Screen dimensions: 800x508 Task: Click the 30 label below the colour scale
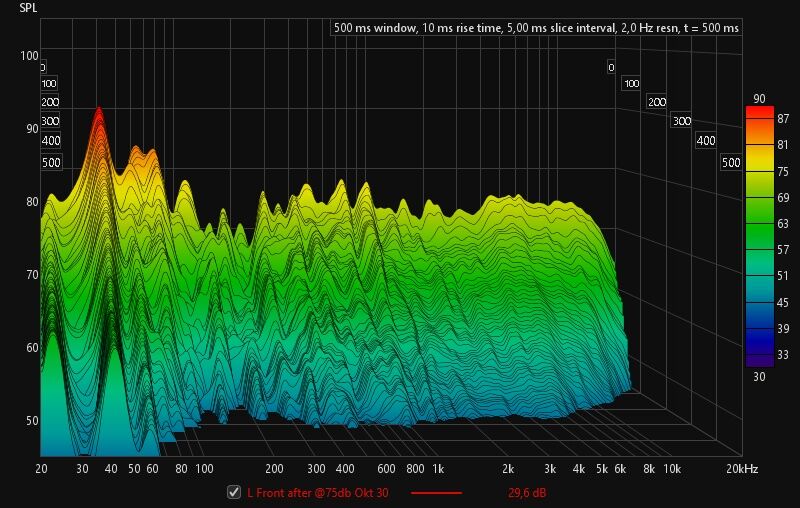tap(759, 376)
